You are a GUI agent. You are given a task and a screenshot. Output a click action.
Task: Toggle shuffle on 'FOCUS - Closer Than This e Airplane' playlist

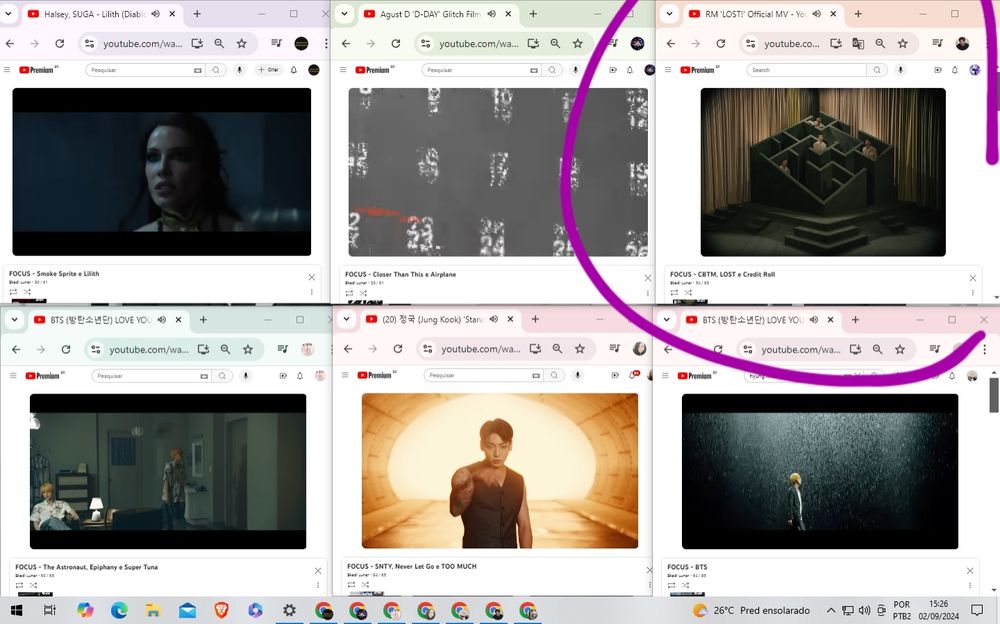pyautogui.click(x=364, y=293)
